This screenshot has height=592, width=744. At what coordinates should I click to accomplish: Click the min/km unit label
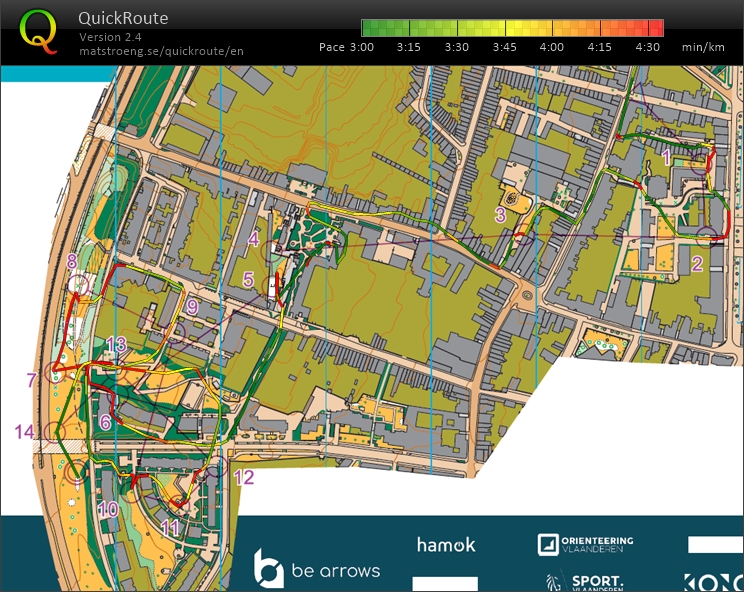click(703, 47)
